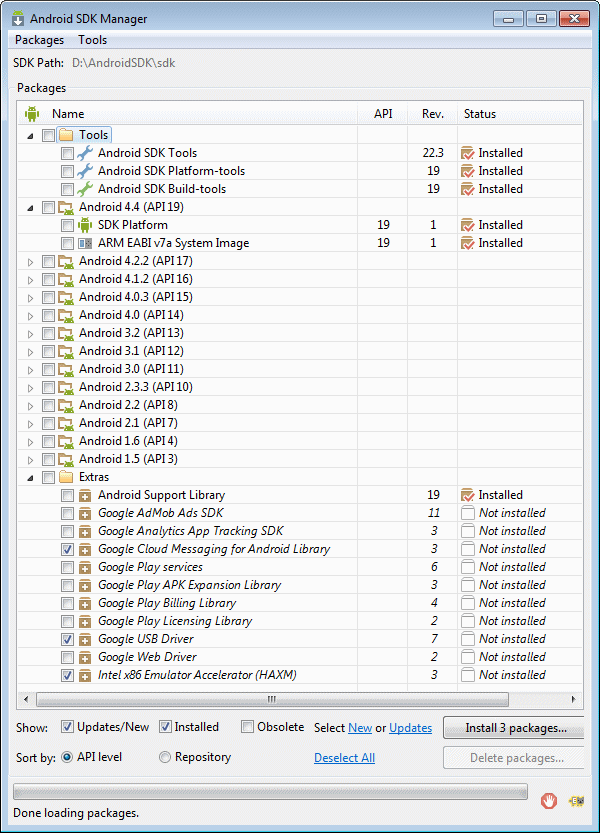Click the Name column header
This screenshot has height=833, width=600.
point(189,114)
